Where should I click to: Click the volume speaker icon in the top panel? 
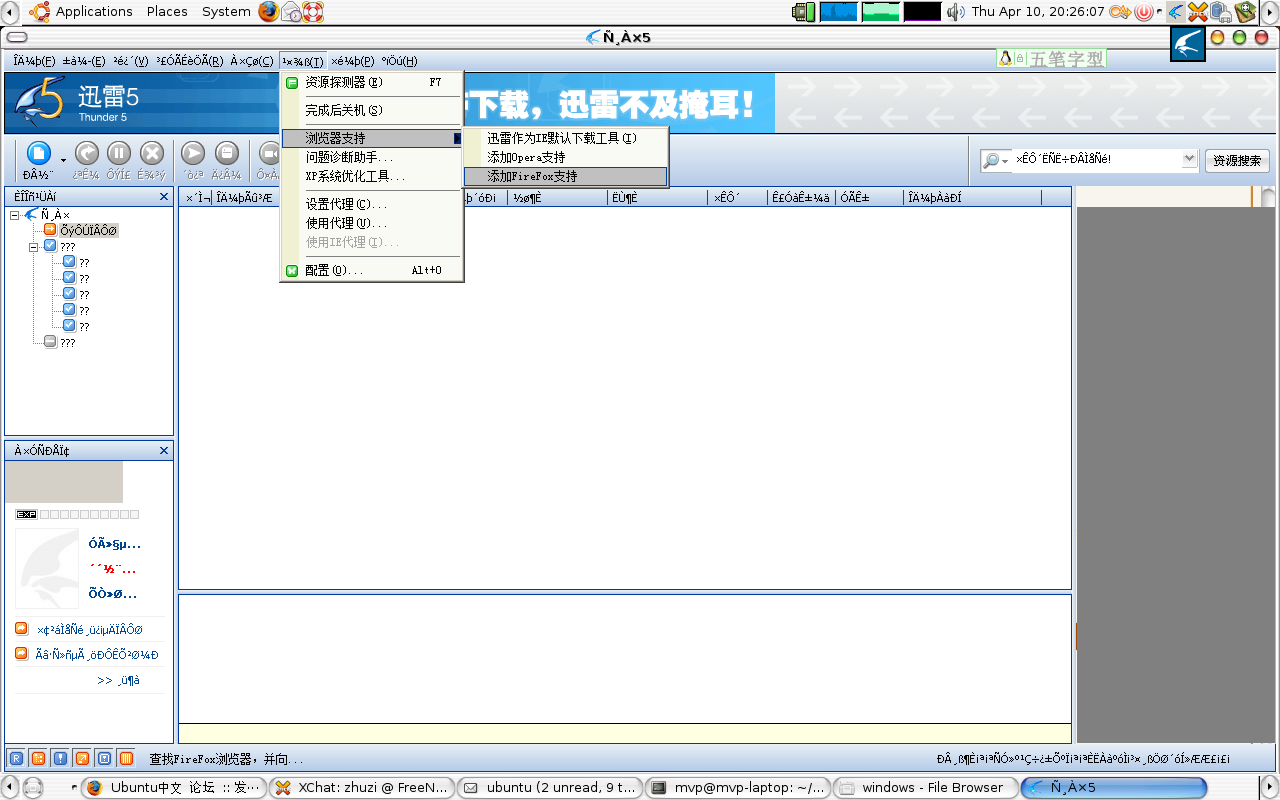click(x=955, y=11)
